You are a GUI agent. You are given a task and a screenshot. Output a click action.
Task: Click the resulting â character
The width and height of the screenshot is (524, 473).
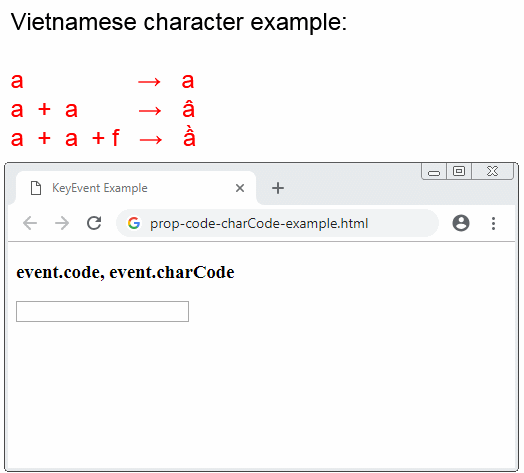point(188,109)
